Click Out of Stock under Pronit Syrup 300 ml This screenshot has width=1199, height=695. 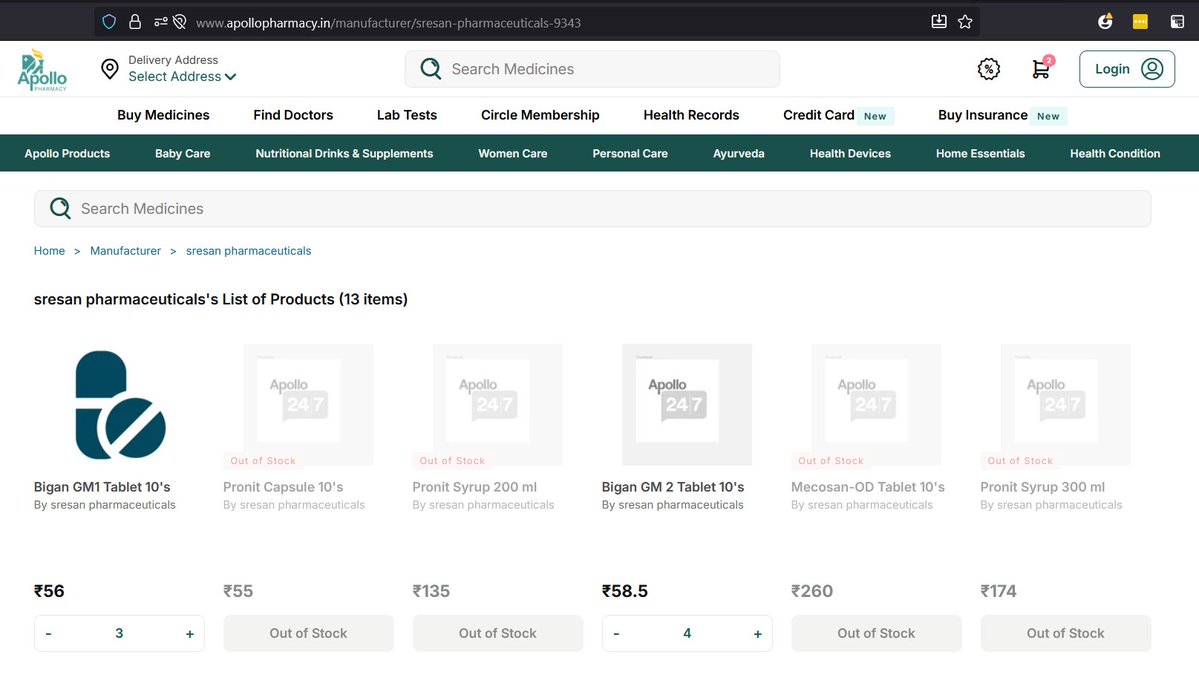point(1065,633)
